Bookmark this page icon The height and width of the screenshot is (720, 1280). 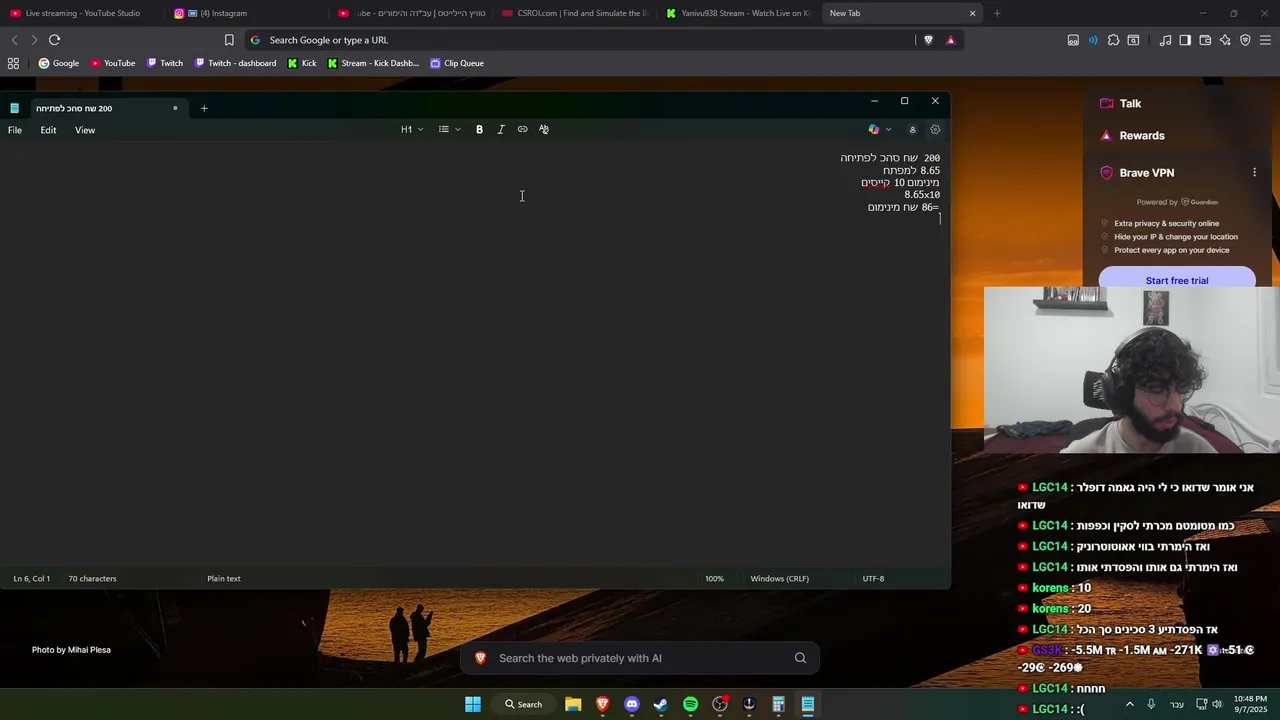[x=229, y=40]
